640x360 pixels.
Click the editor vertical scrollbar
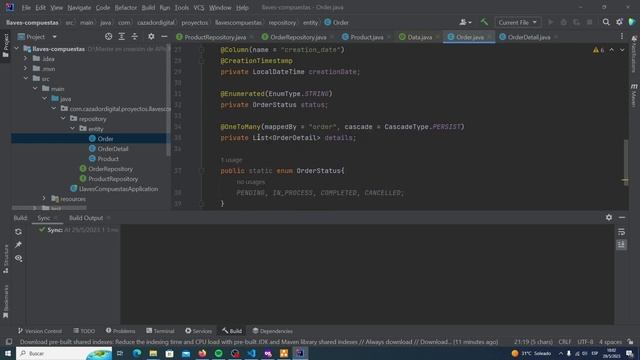pyautogui.click(x=626, y=162)
